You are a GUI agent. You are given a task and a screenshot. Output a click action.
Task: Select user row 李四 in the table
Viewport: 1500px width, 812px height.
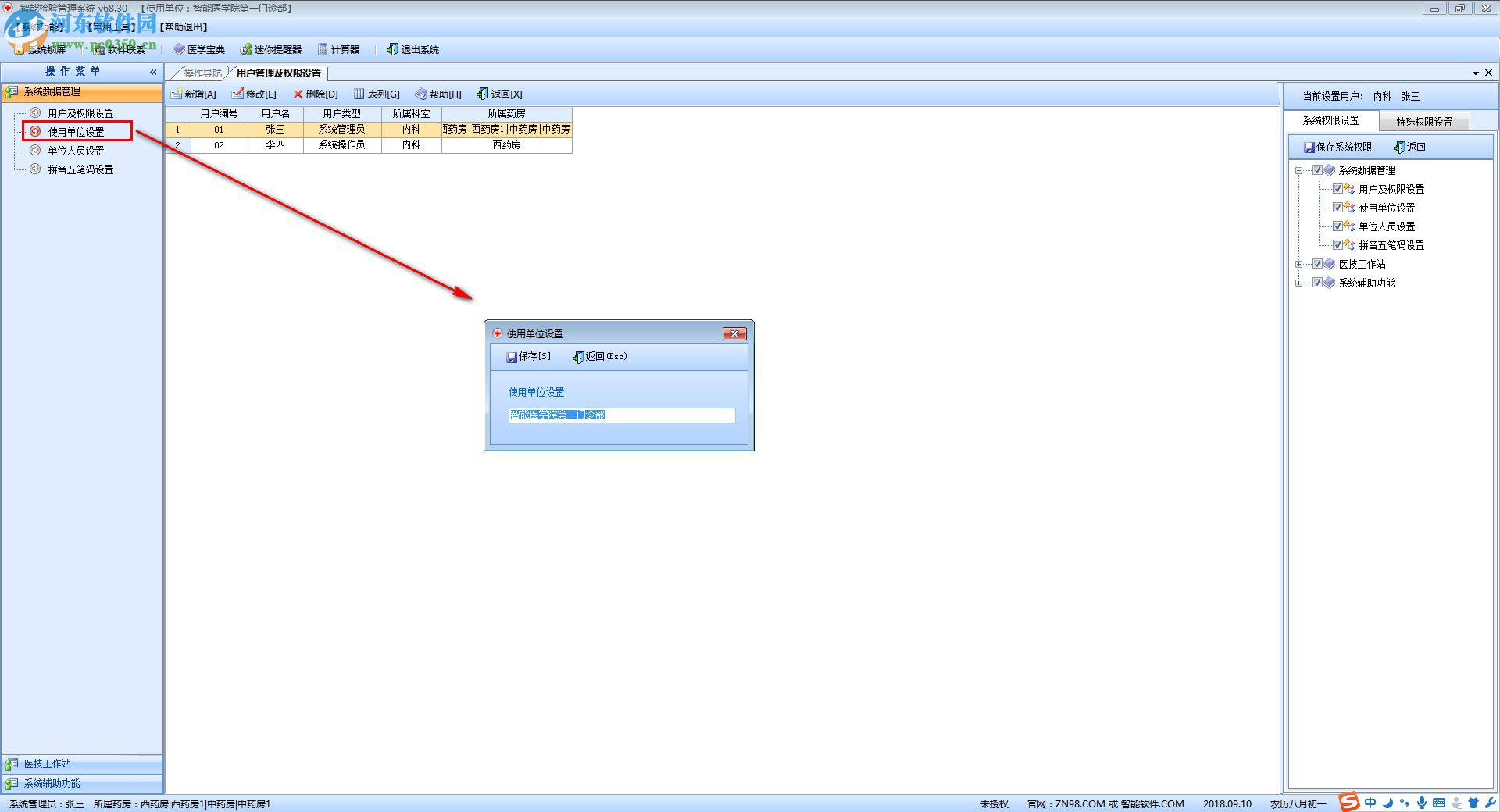369,145
